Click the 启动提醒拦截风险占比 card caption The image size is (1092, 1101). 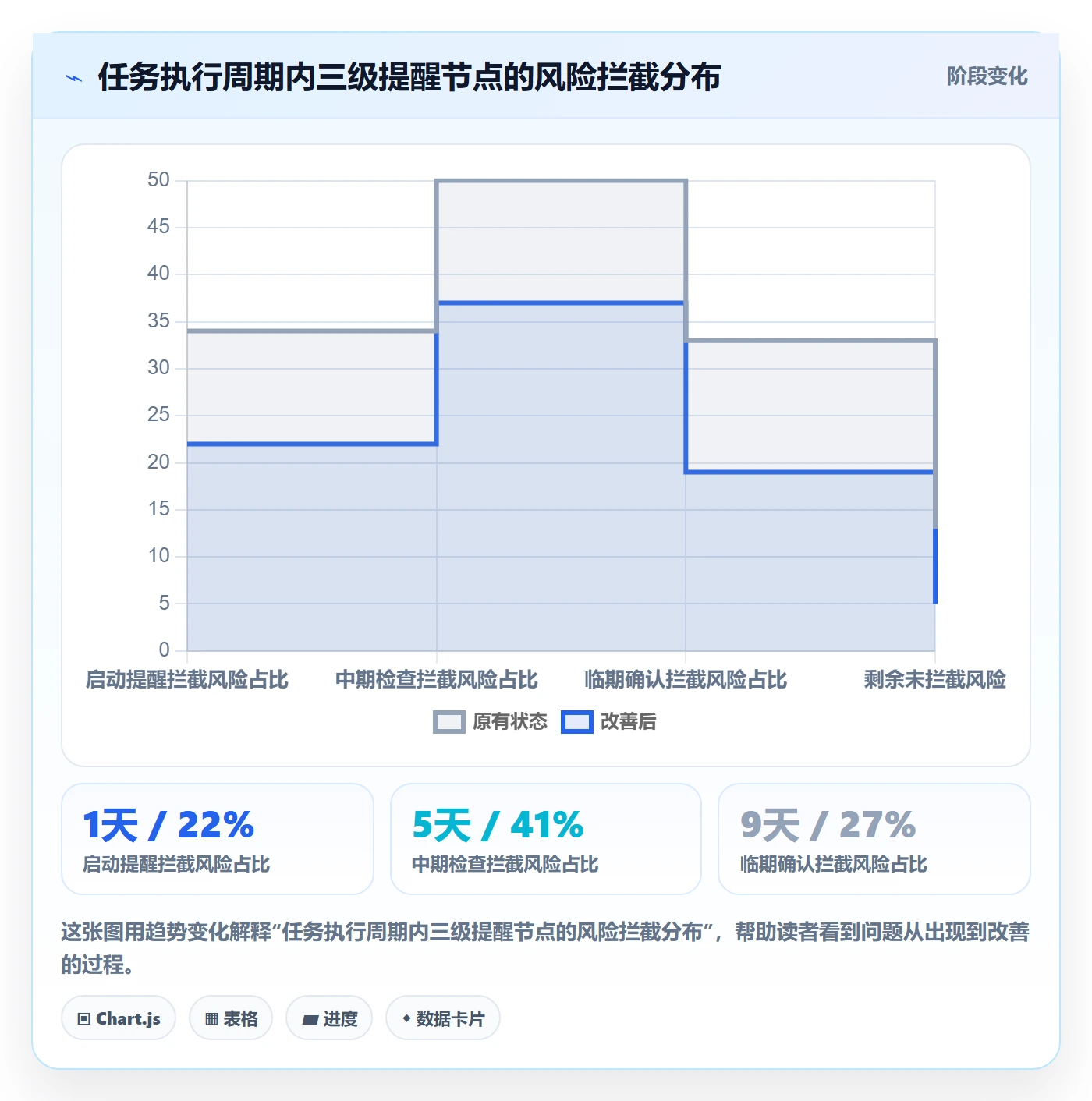coord(176,864)
